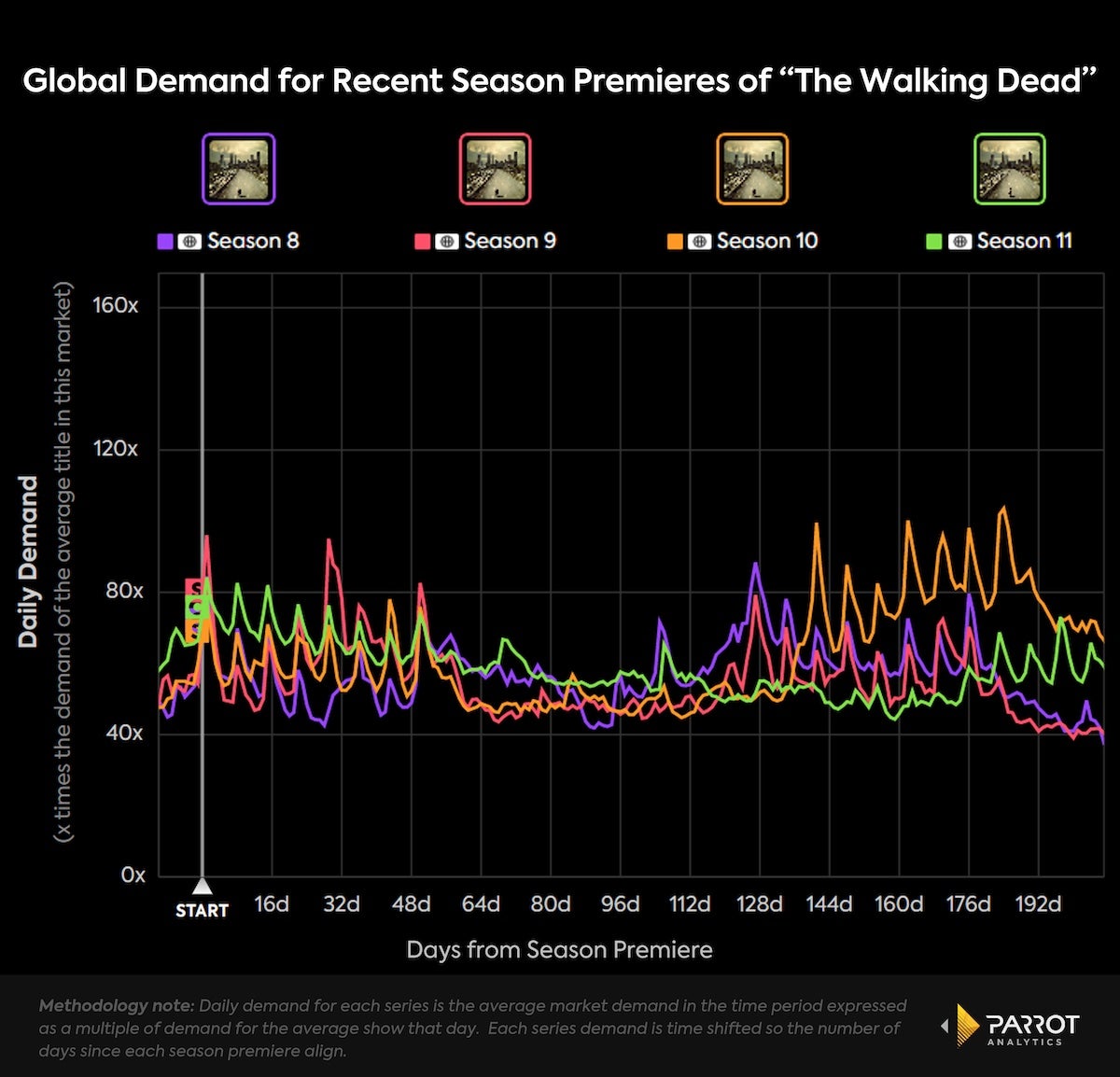Click the Season 9 show thumbnail
This screenshot has width=1120, height=1077.
pos(496,169)
